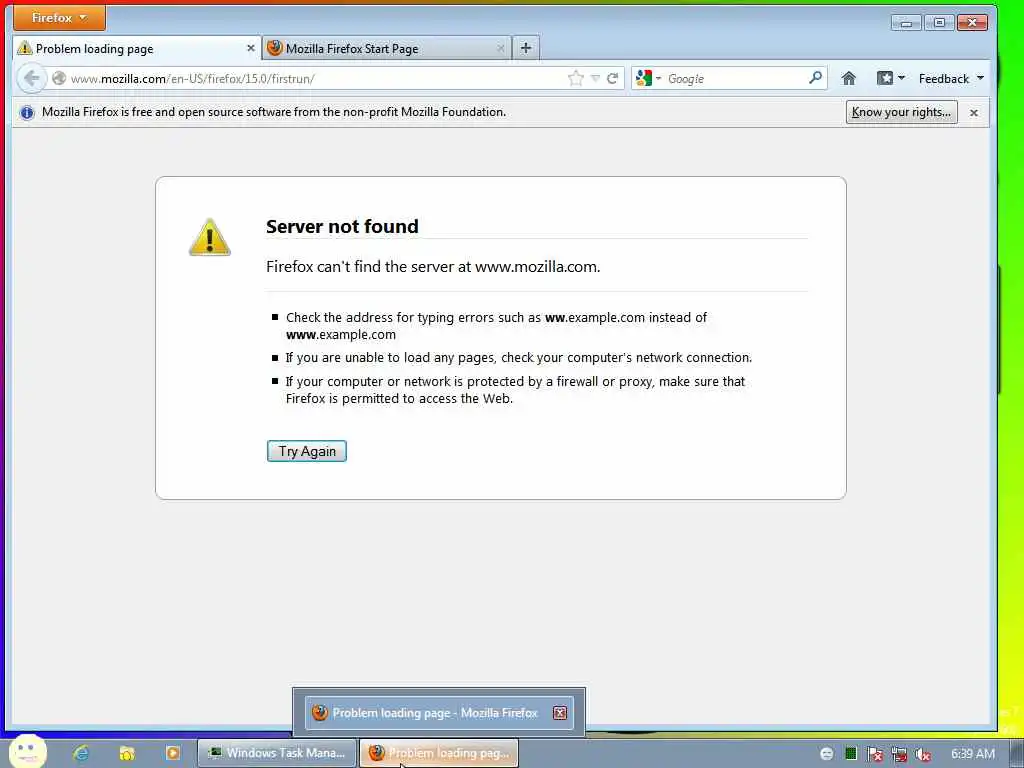Click the Firefox Problem loading page taskbar button

pos(439,753)
